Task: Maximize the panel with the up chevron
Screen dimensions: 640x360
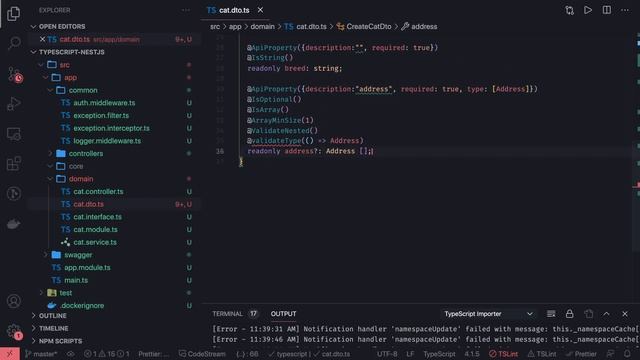Action: [x=607, y=313]
